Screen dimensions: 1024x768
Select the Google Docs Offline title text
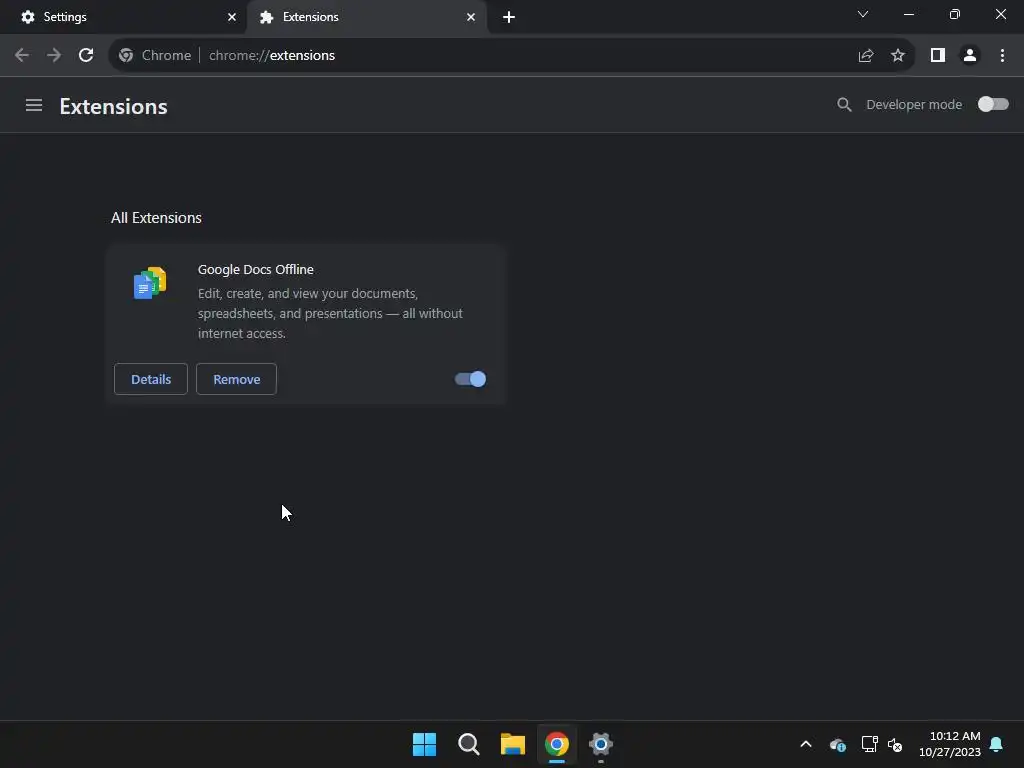click(255, 269)
